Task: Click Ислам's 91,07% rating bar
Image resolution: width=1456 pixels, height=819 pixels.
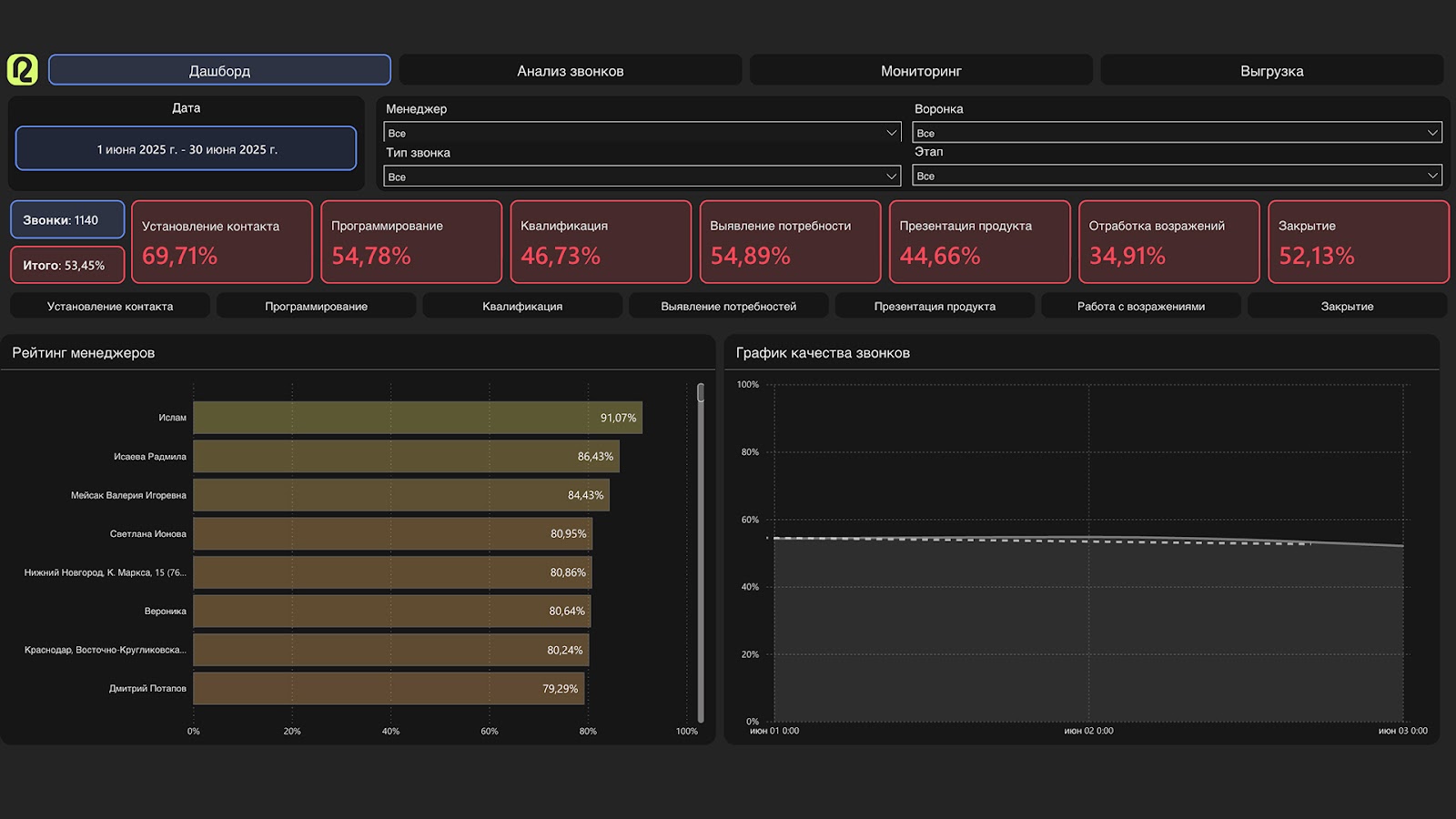Action: (417, 418)
